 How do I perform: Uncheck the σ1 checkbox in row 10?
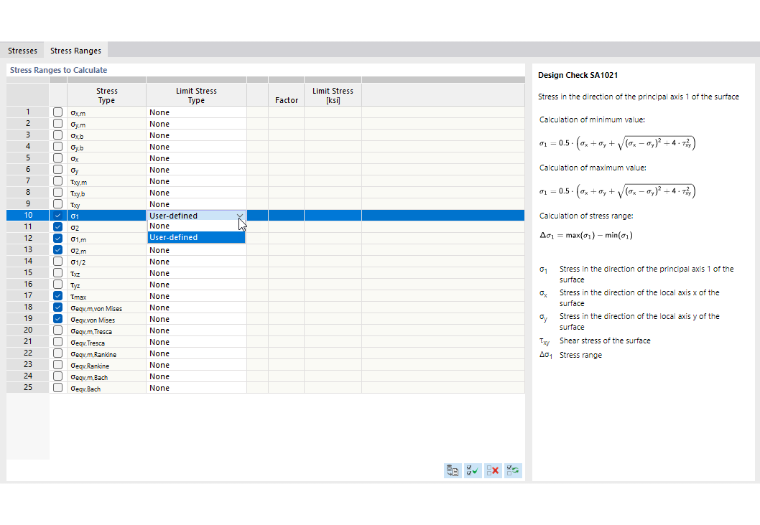pyautogui.click(x=58, y=215)
